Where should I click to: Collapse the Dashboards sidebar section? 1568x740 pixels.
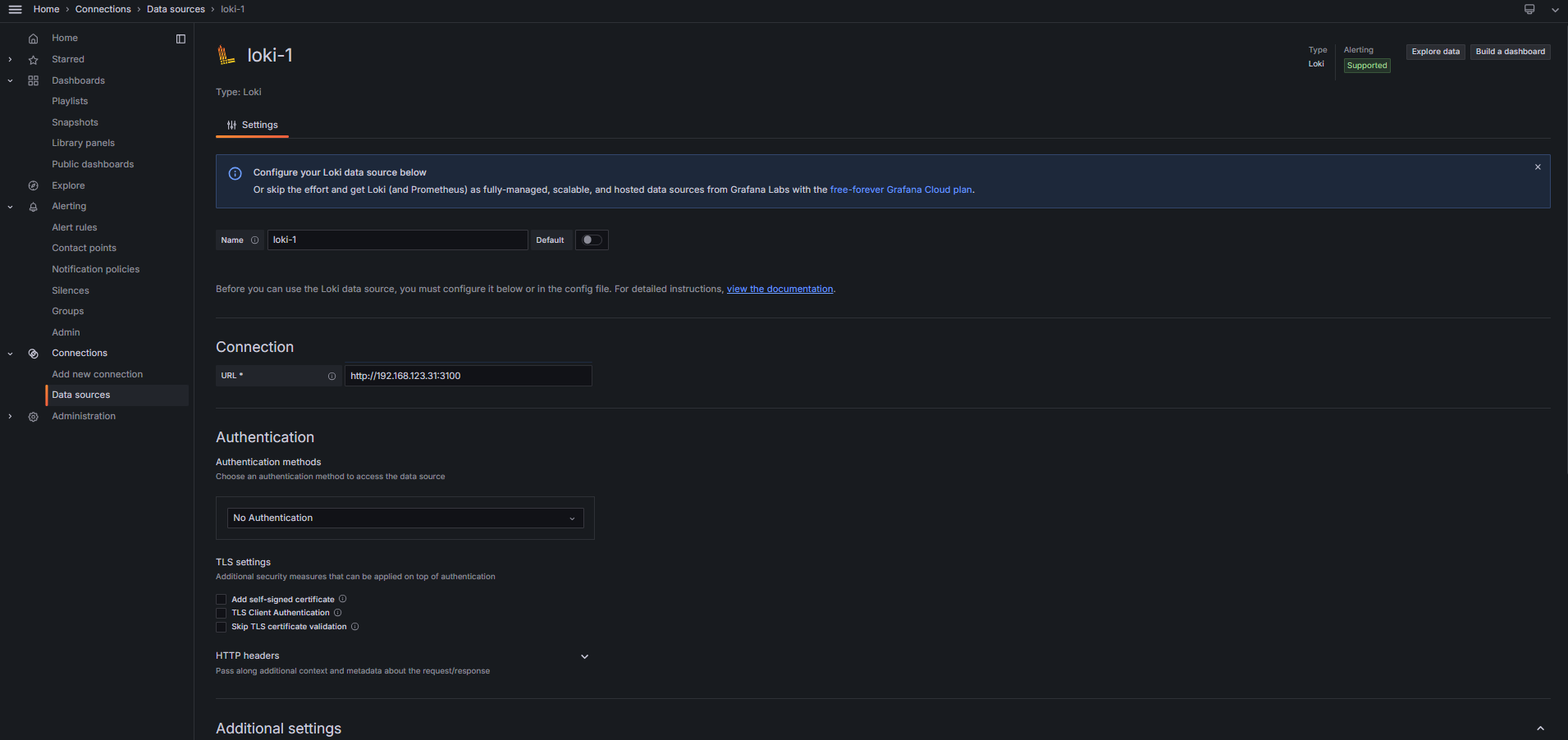tap(10, 80)
